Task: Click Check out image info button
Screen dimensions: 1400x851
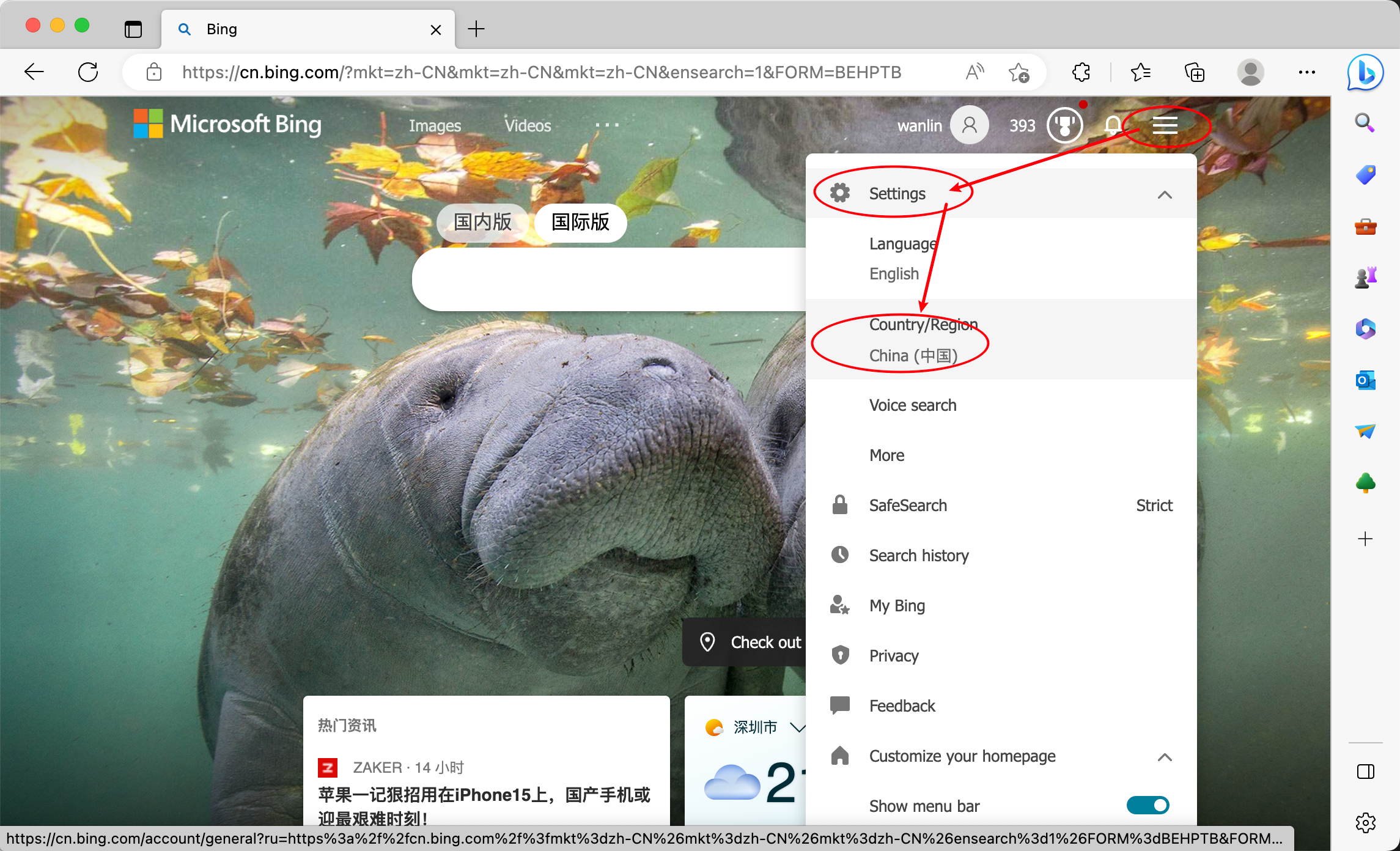Action: tap(745, 642)
